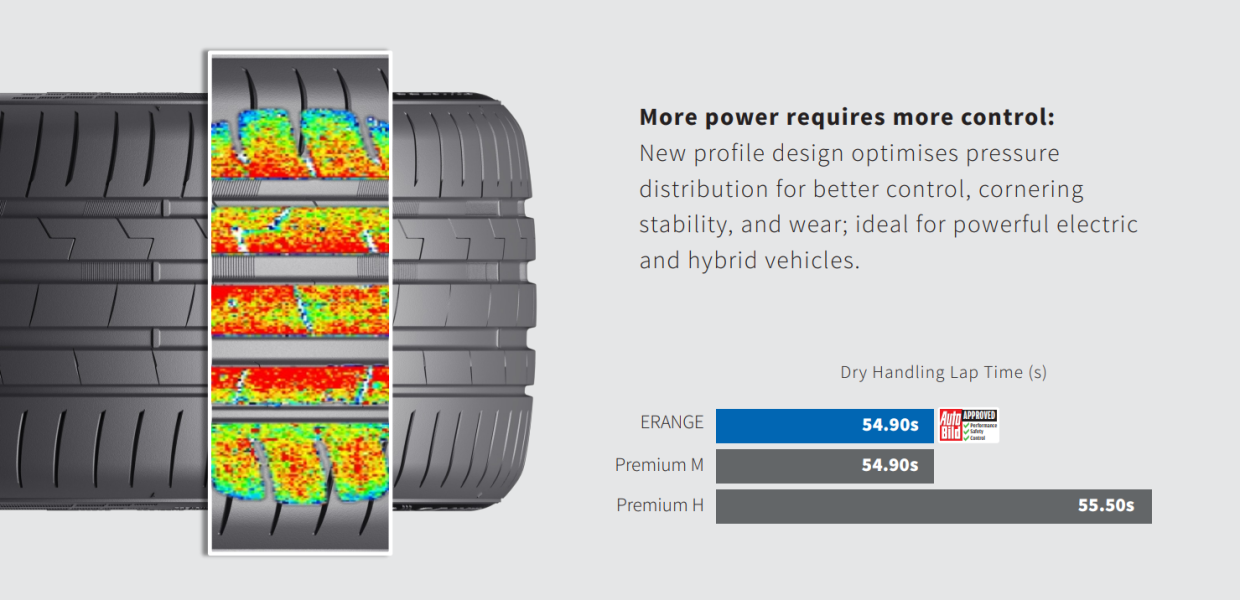Click the bottom pressure map tread band

coord(299,460)
